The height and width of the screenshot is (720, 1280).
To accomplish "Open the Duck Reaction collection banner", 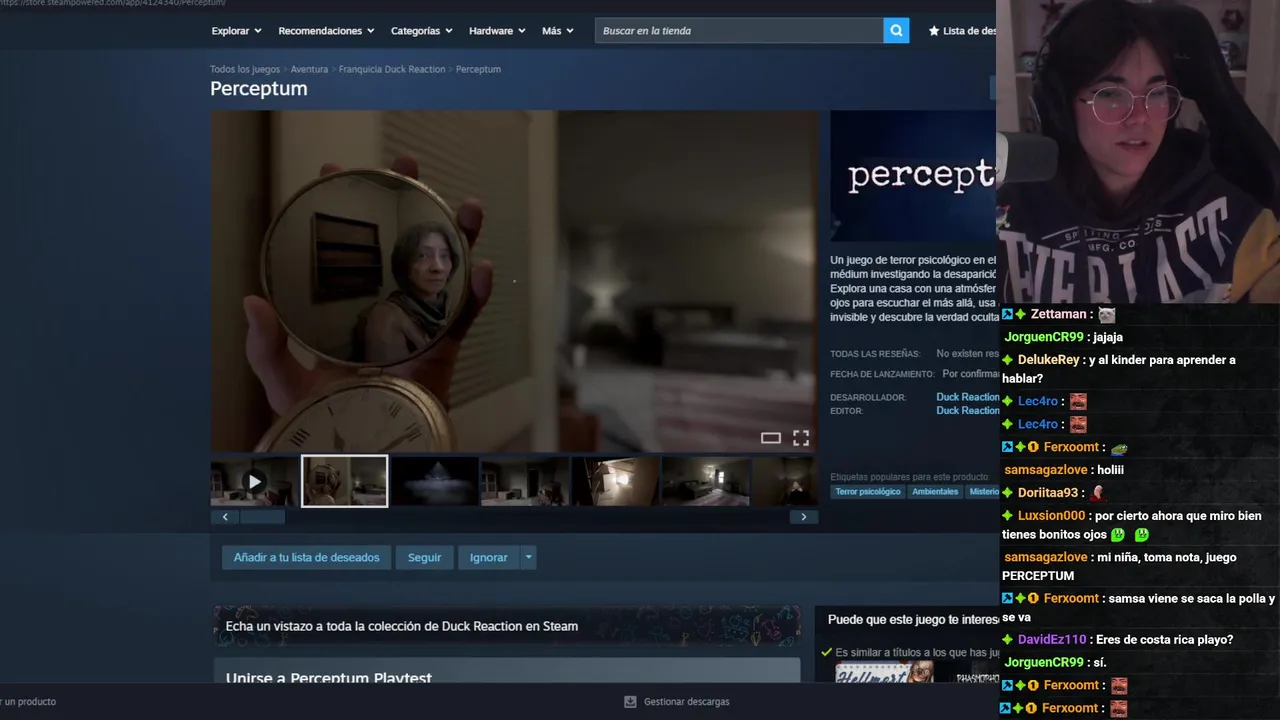I will 506,626.
